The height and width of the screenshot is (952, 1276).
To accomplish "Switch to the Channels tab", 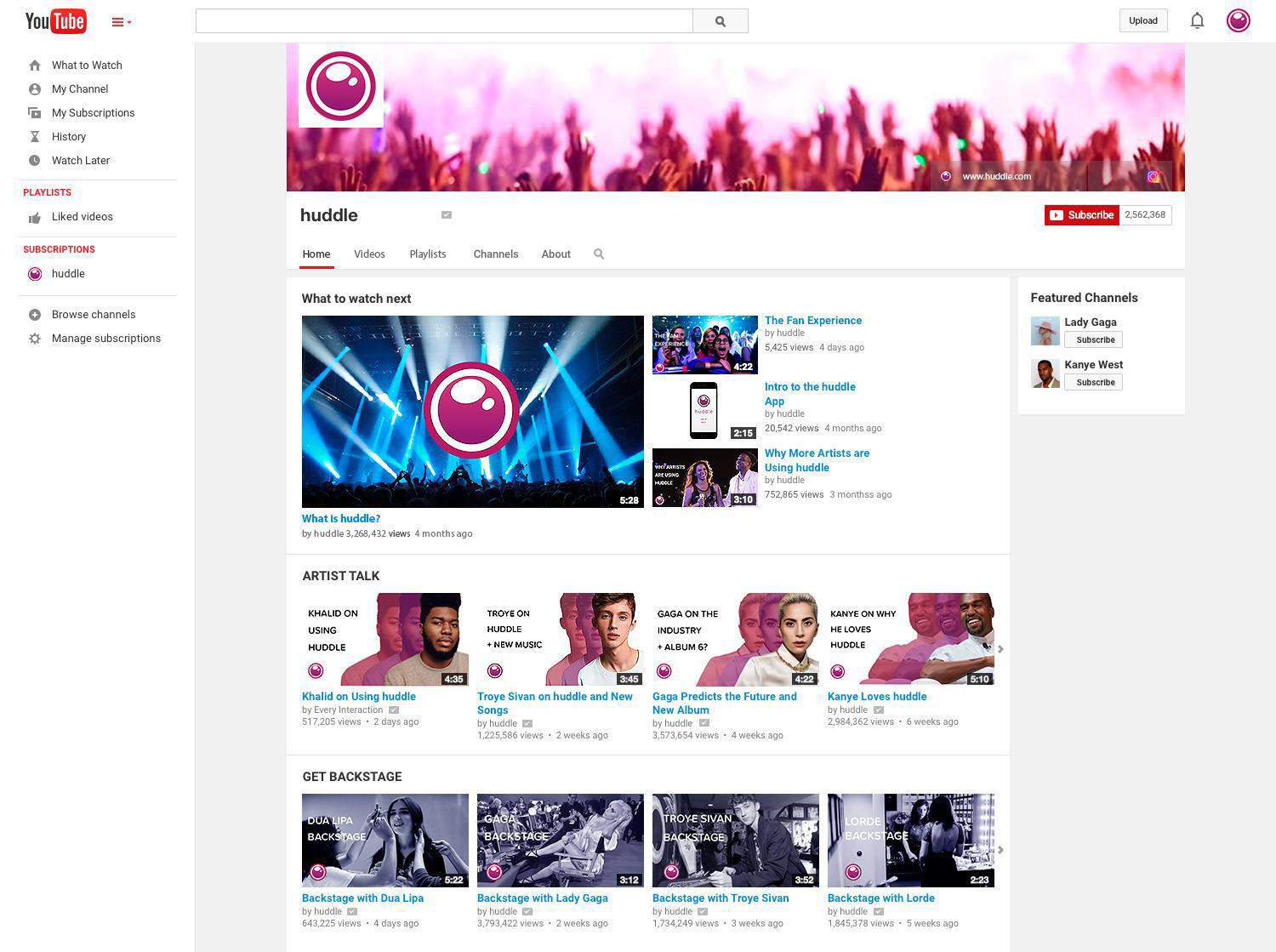I will (x=496, y=254).
